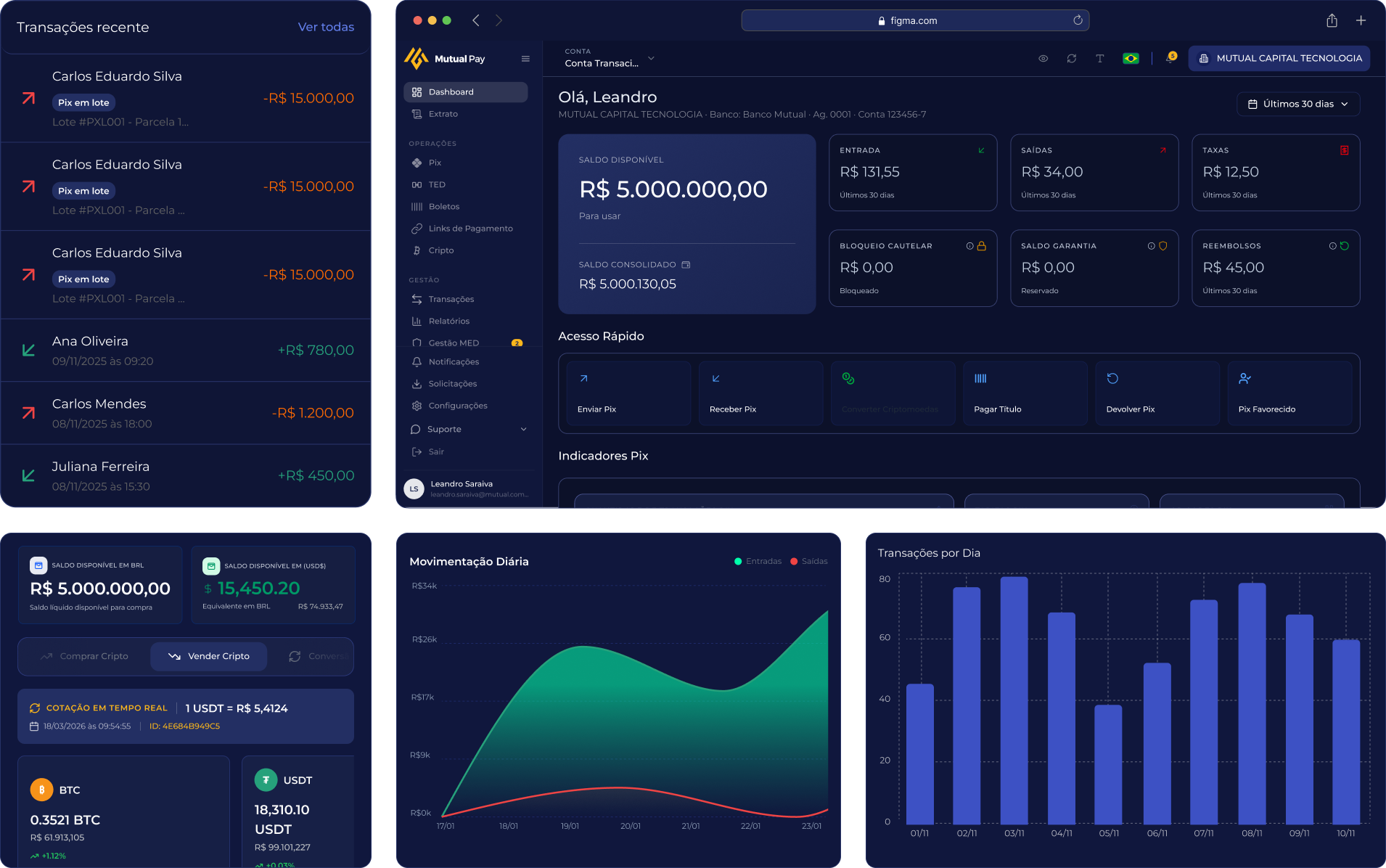Switch to the Comprar Cripto tab
Viewport: 1386px width, 868px height.
[x=85, y=656]
